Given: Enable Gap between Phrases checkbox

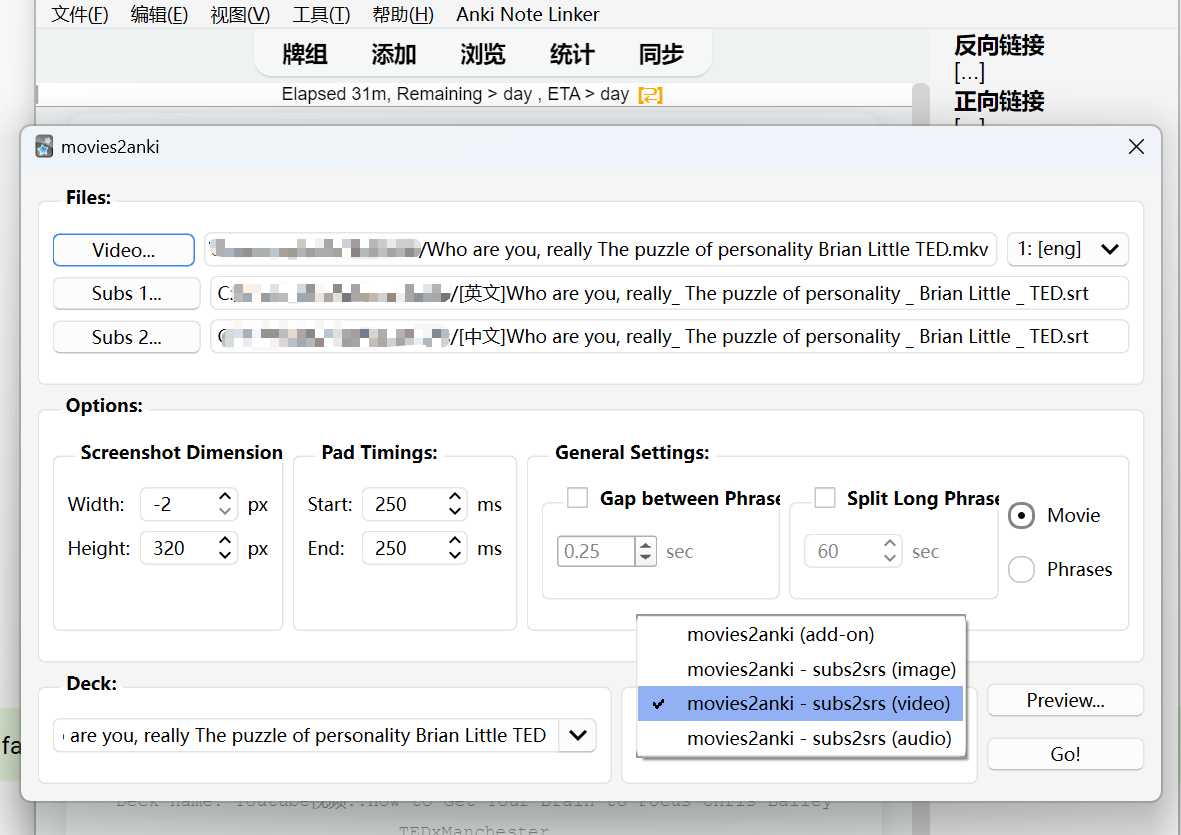Looking at the screenshot, I should 577,498.
